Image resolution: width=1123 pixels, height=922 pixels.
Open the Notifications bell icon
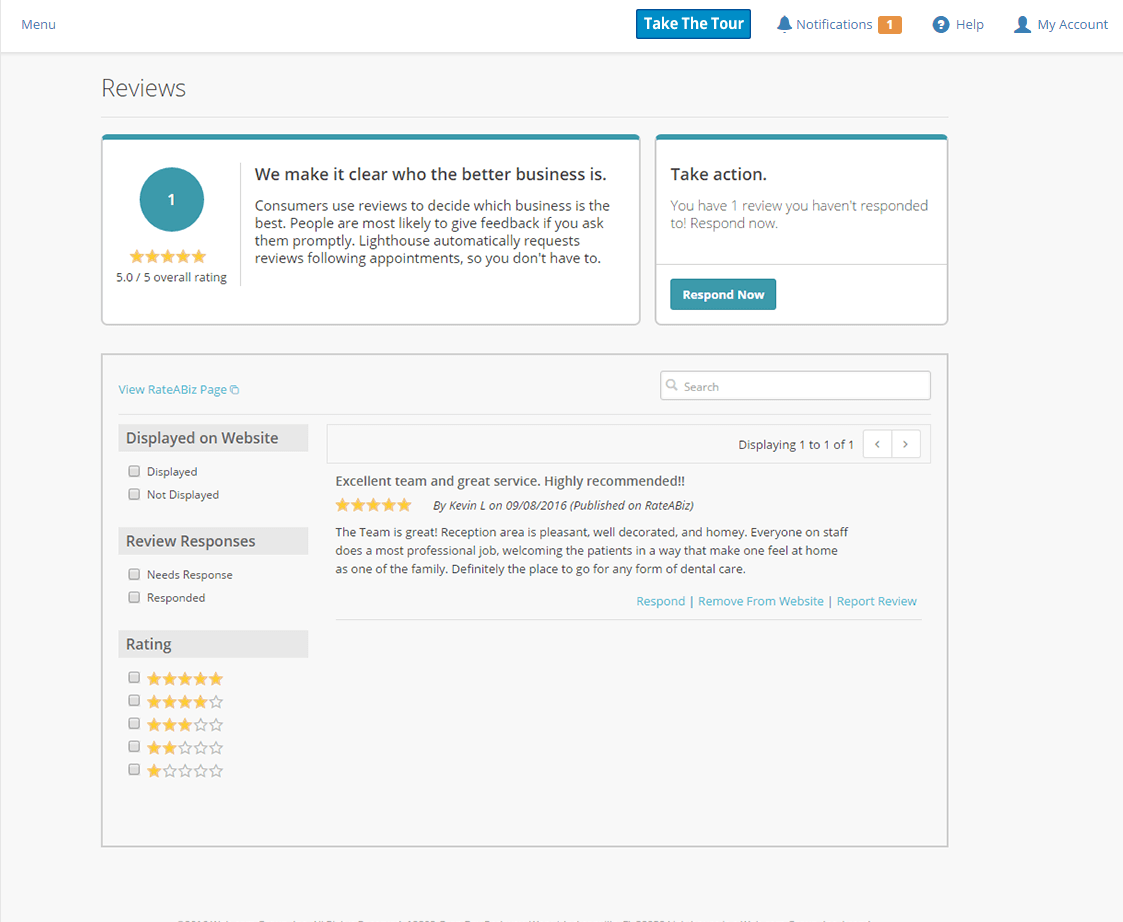point(785,23)
